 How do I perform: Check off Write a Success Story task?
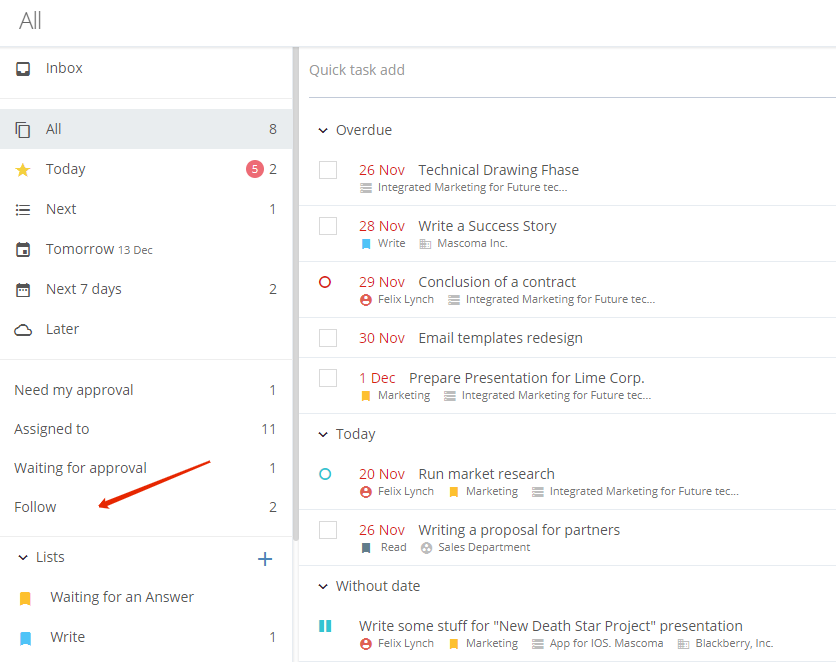(x=328, y=226)
